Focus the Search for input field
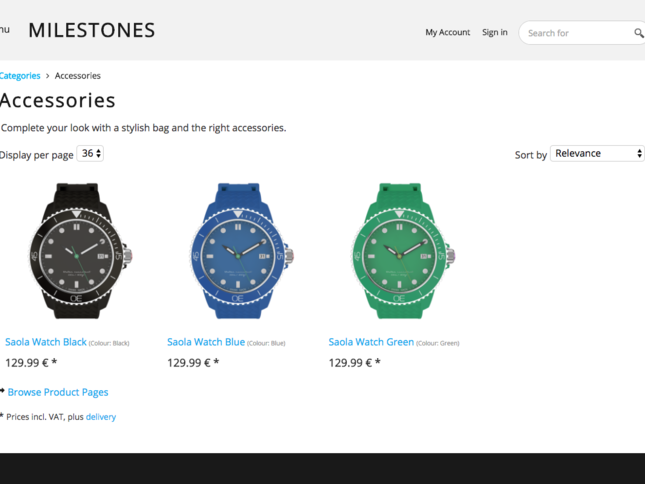Viewport: 645px width, 484px height. [575, 33]
